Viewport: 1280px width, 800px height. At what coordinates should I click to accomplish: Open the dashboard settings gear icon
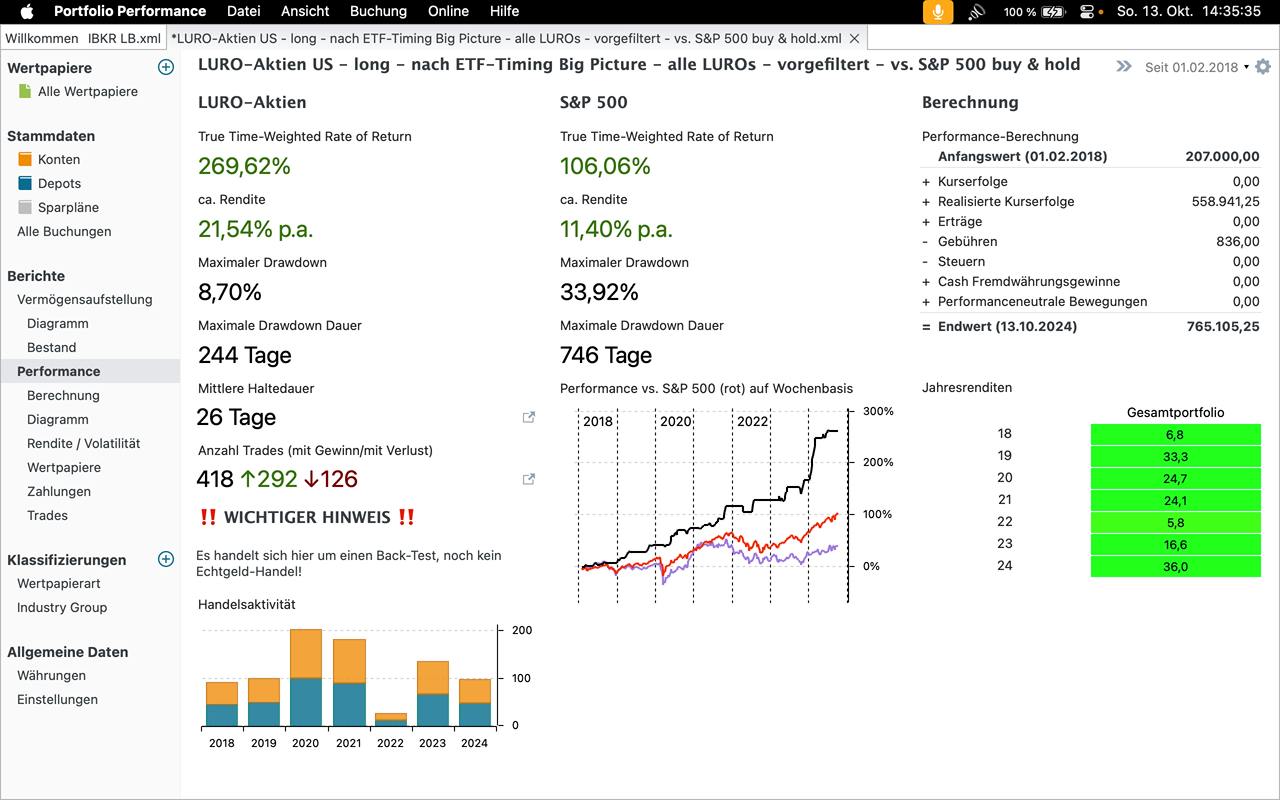[x=1263, y=67]
